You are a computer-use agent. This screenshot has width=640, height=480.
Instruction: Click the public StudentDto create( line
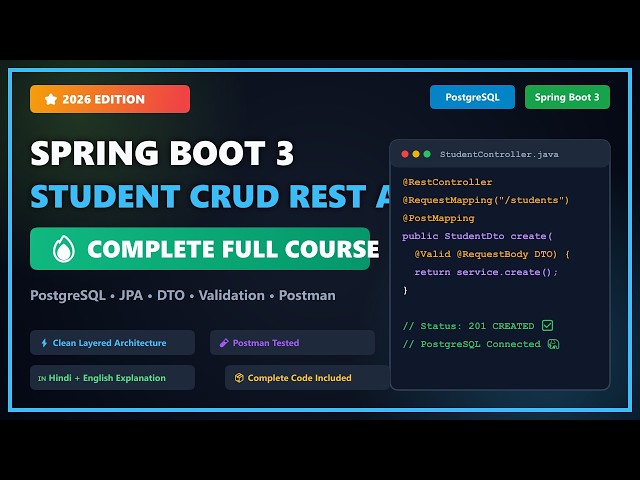click(477, 236)
